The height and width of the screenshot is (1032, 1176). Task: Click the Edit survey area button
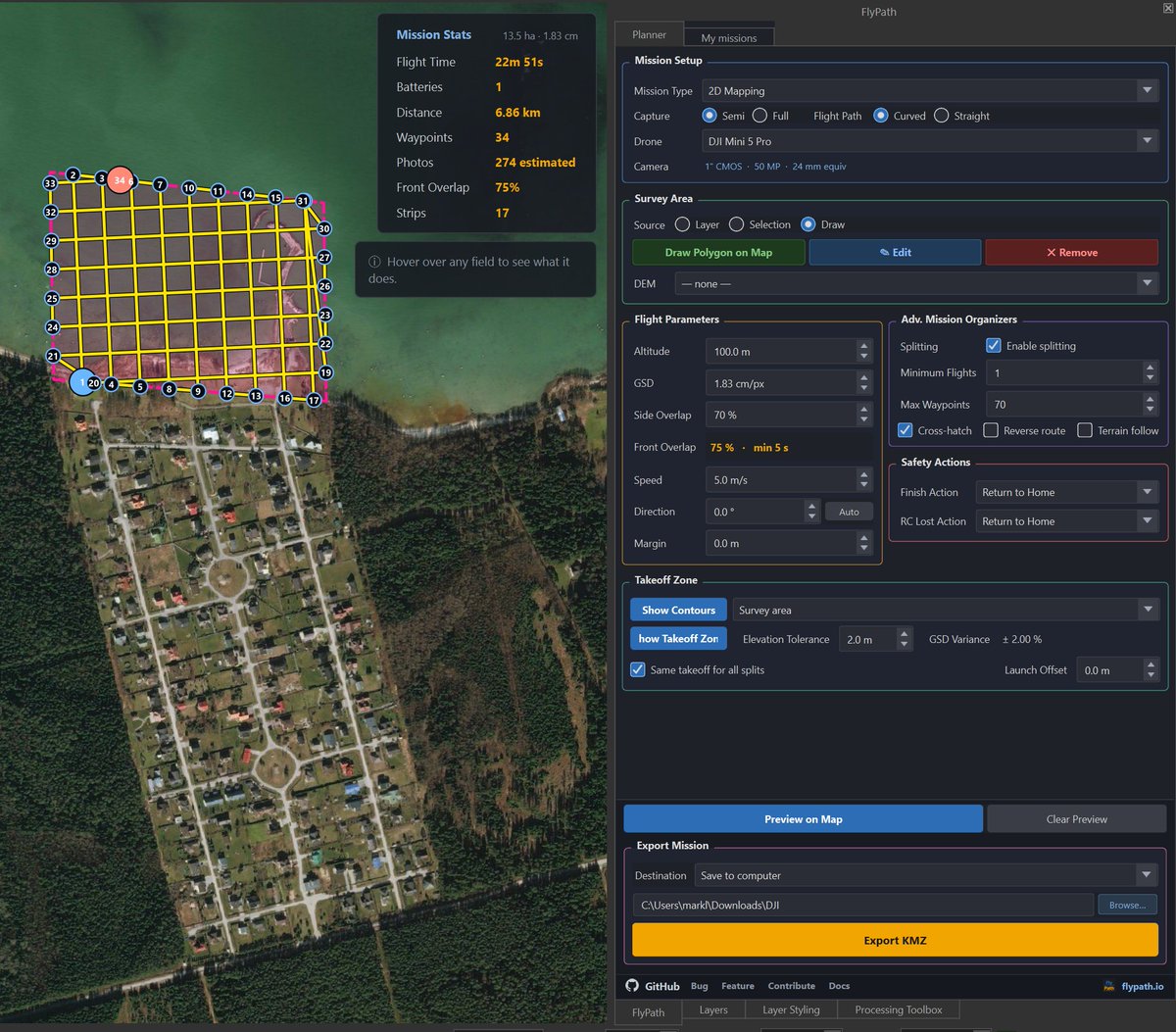(x=895, y=252)
